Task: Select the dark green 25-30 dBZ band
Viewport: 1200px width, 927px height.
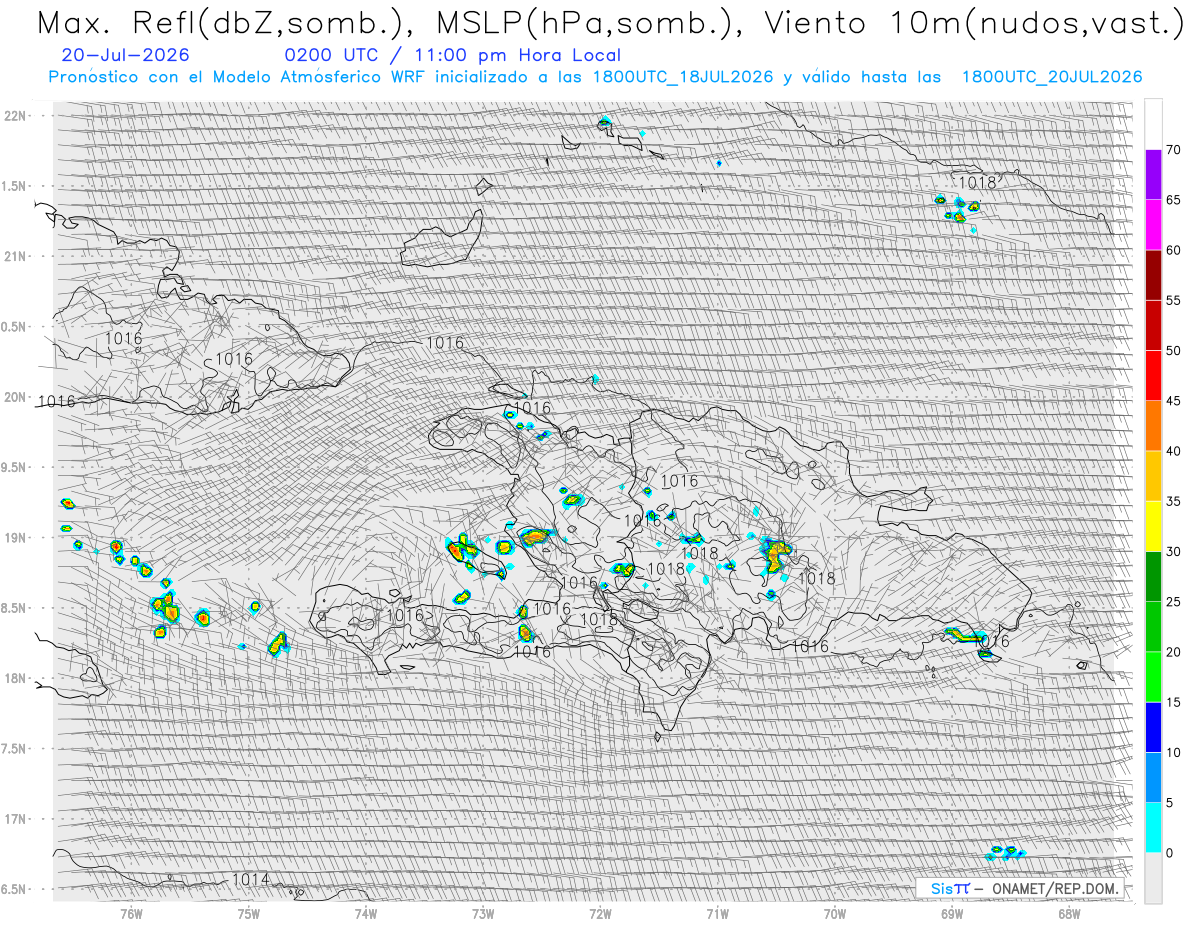Action: coord(1153,576)
